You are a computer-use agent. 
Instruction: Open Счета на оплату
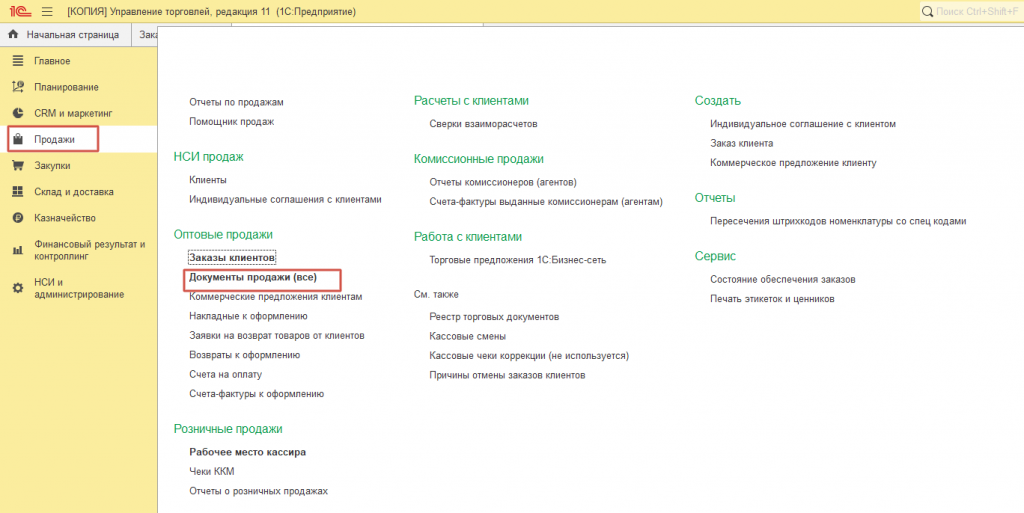point(225,375)
